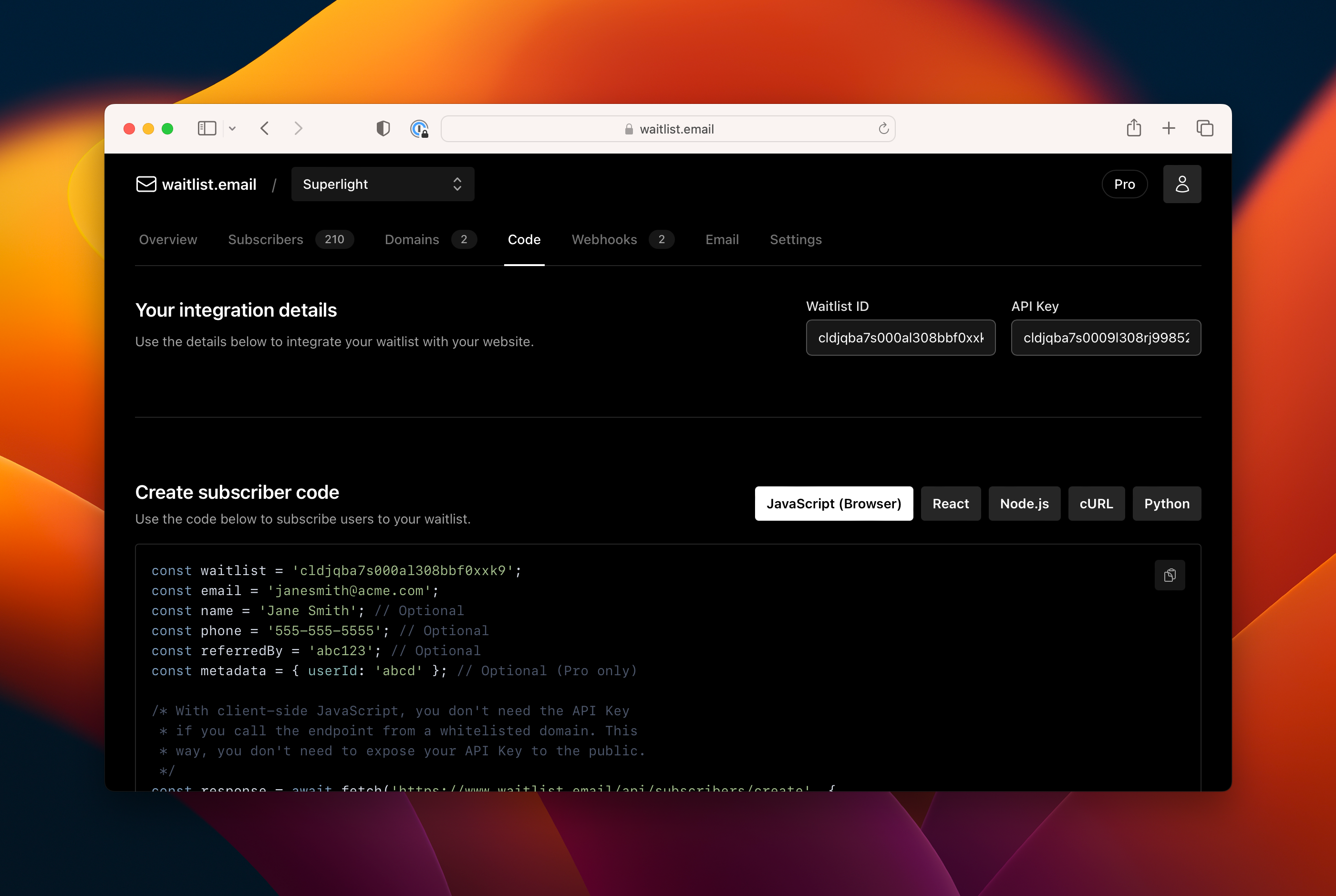Switch to the Overview tab
The image size is (1336, 896).
pos(168,239)
